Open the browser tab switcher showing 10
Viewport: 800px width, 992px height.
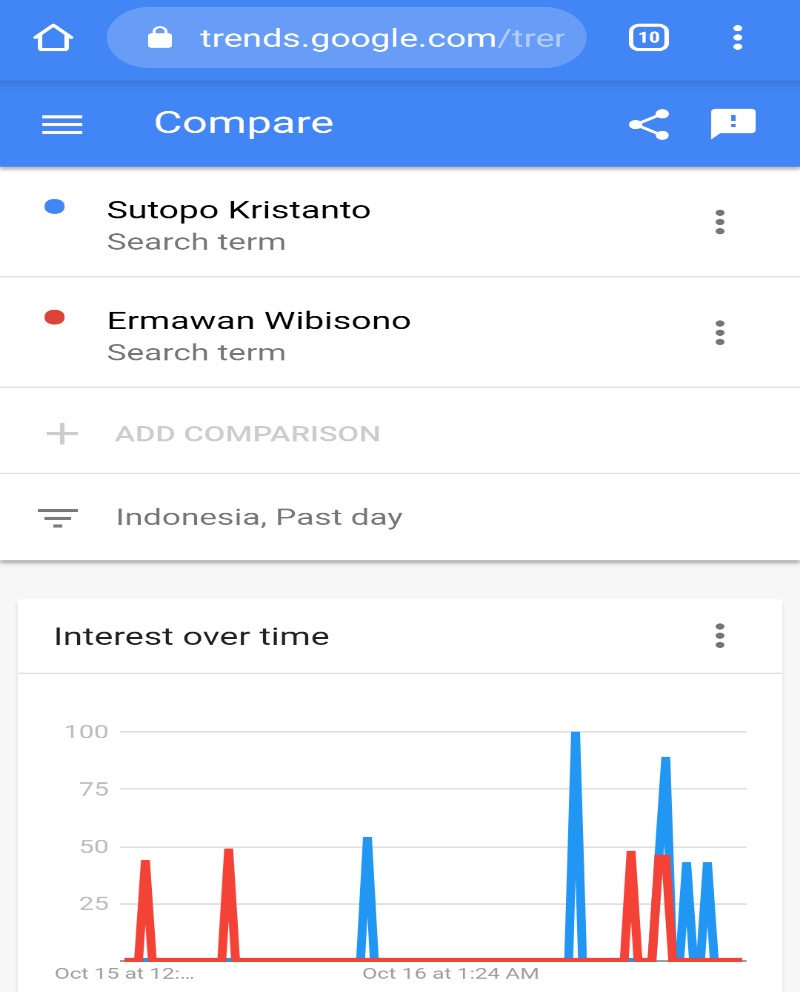pos(648,38)
